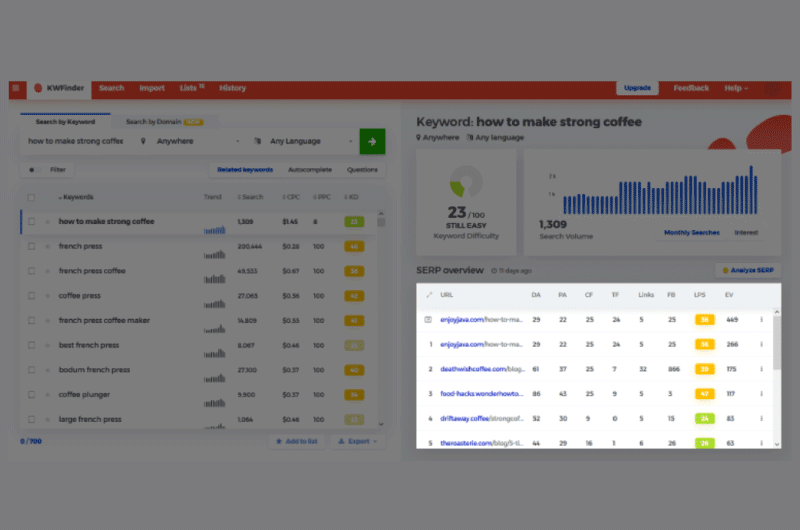Check the 'bodum french press' row checkbox
The width and height of the screenshot is (800, 530).
(x=32, y=370)
